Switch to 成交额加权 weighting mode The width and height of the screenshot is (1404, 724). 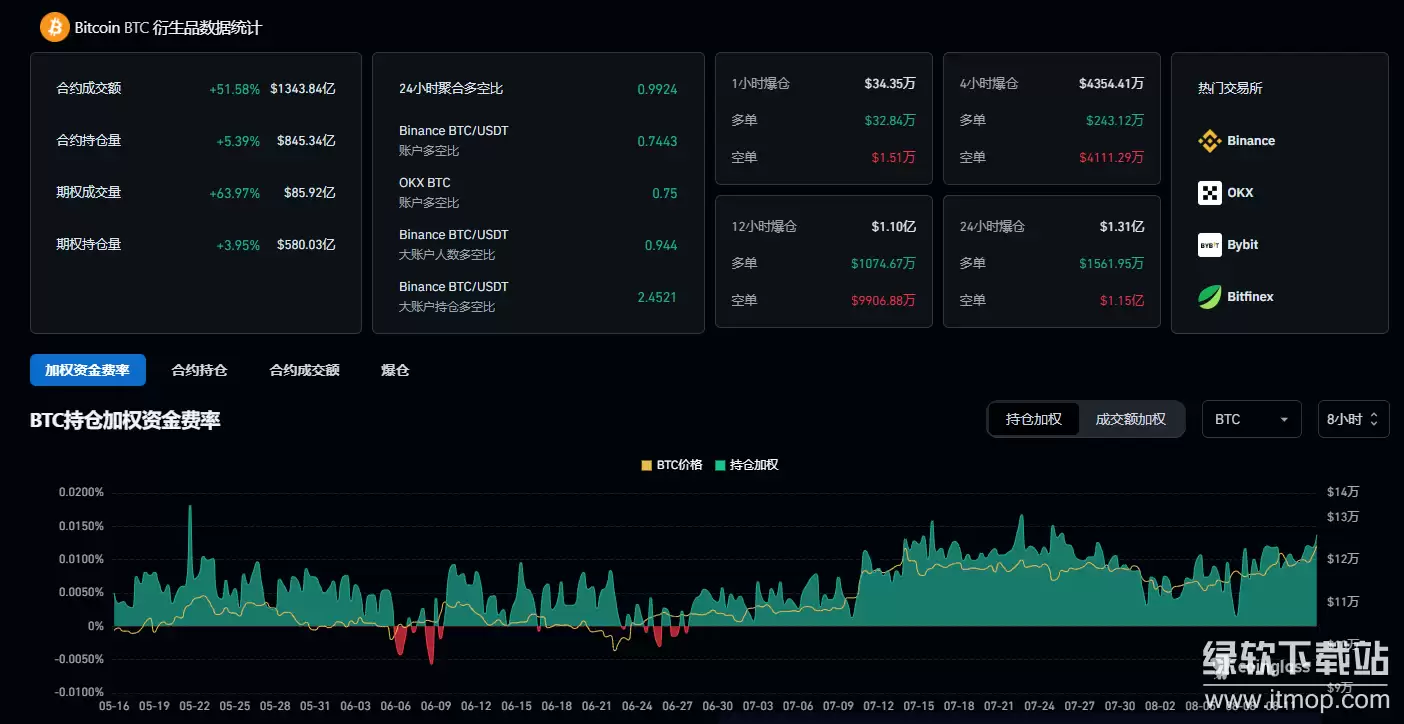coord(1131,419)
